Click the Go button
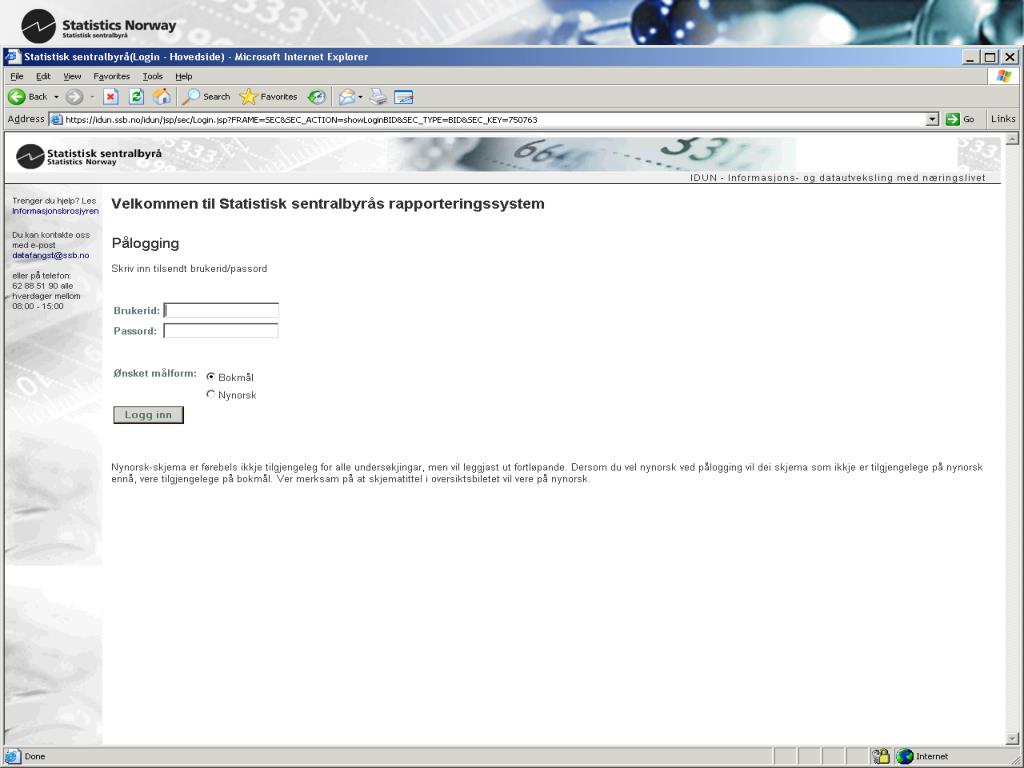 [960, 120]
